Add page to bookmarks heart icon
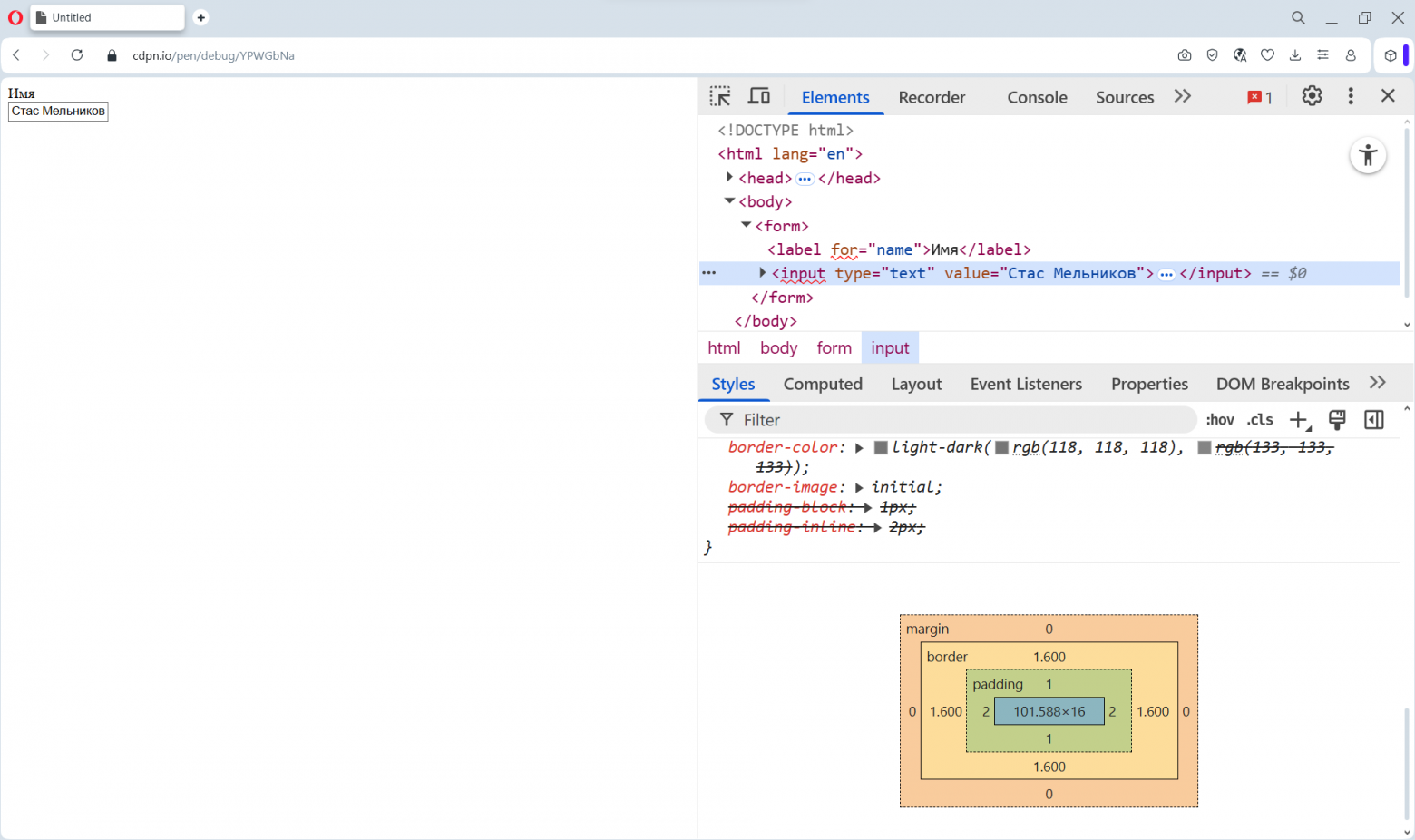The height and width of the screenshot is (840, 1415). click(1267, 55)
